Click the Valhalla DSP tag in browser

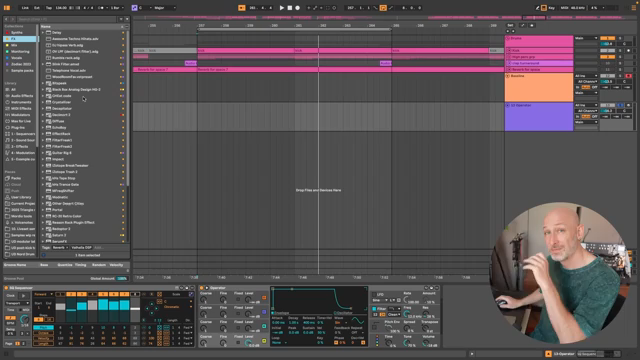click(81, 248)
